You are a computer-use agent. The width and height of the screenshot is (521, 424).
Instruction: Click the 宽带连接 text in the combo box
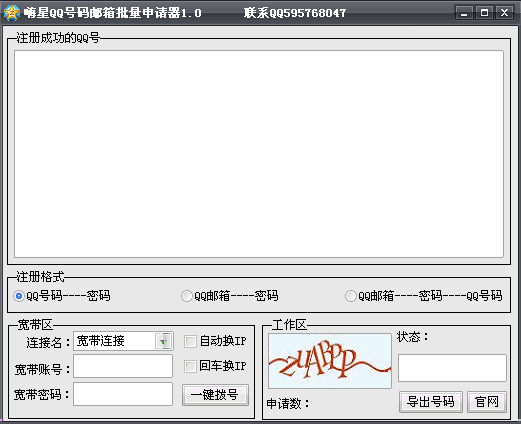coord(101,341)
